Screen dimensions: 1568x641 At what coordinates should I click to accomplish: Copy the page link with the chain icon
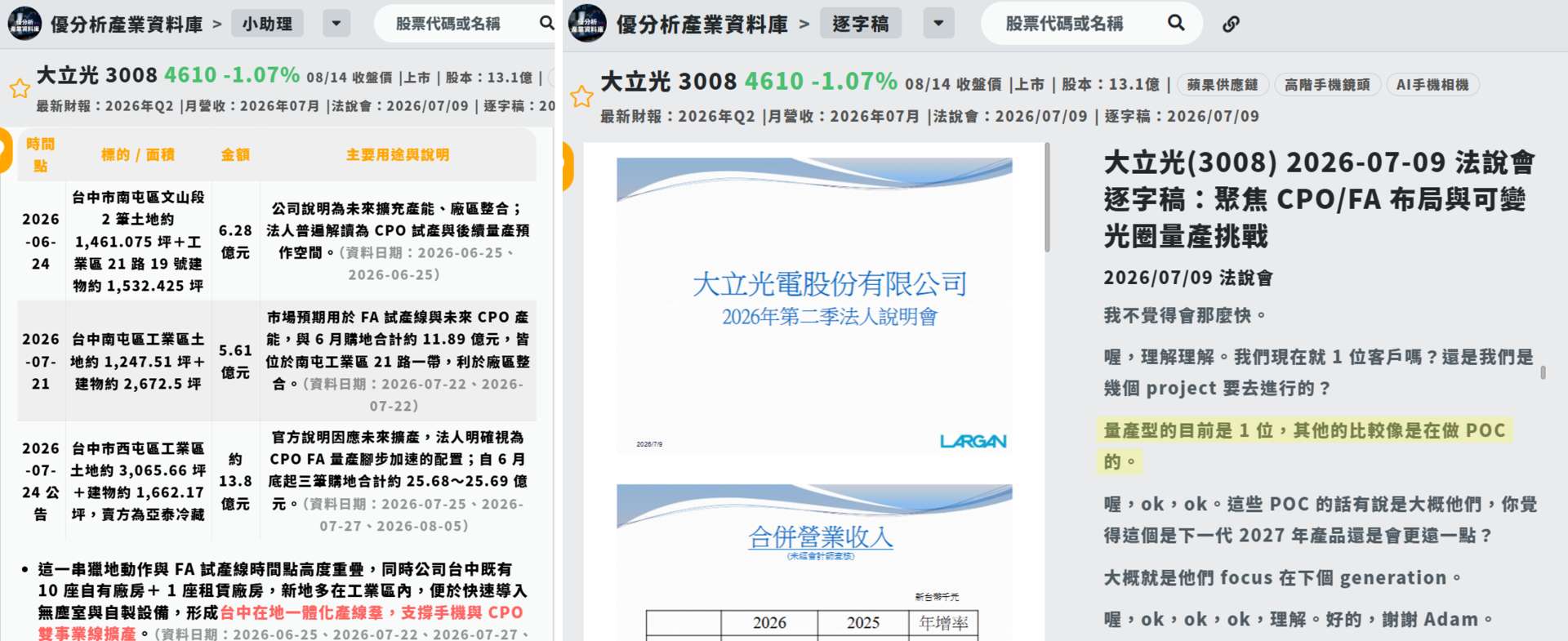(x=1231, y=24)
